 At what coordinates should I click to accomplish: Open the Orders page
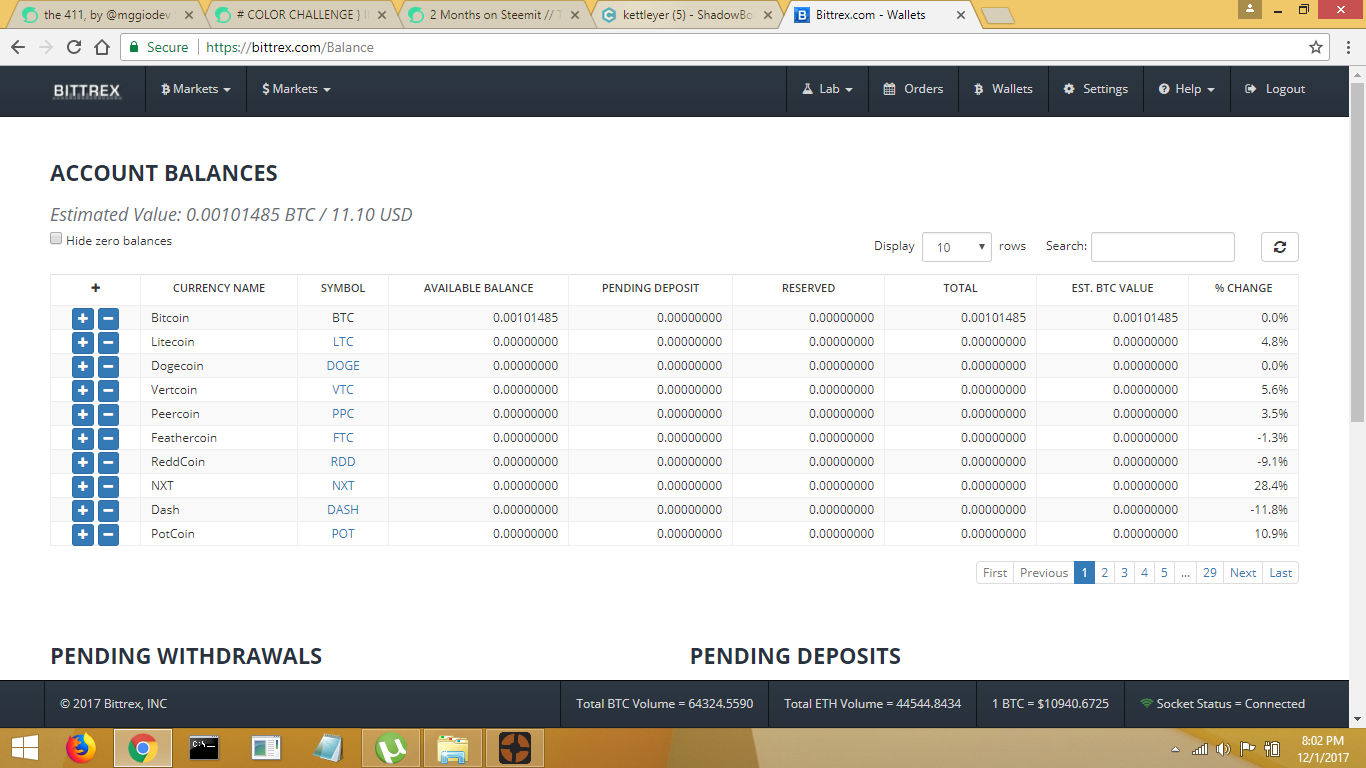point(914,89)
